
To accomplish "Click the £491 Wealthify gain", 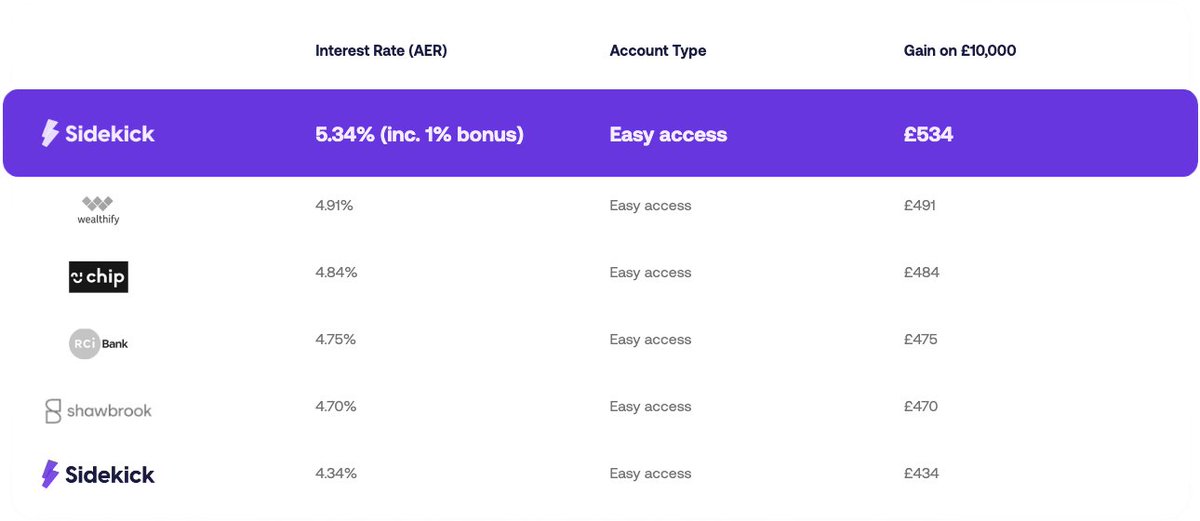I will (920, 205).
